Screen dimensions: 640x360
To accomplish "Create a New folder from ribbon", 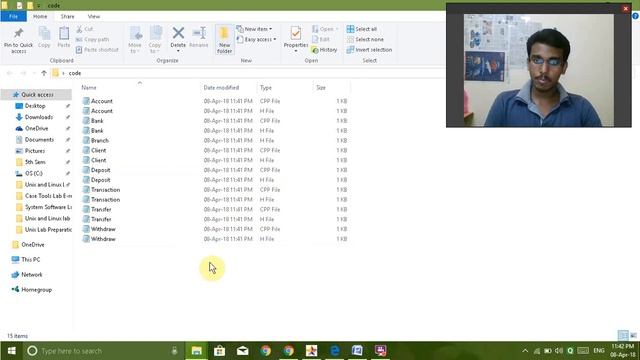I will pyautogui.click(x=224, y=40).
